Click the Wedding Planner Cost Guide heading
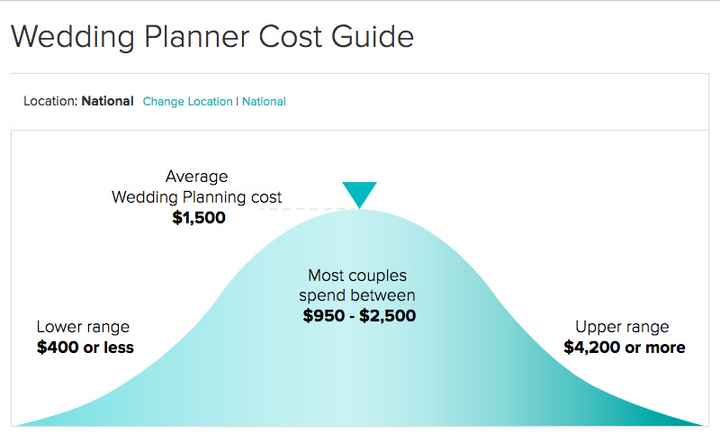This screenshot has height=434, width=720. point(211,37)
